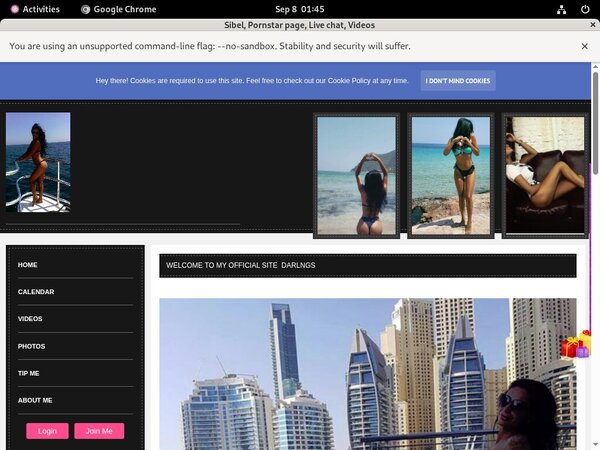Open the Videos section in sidebar
Image resolution: width=600 pixels, height=450 pixels.
[x=30, y=319]
